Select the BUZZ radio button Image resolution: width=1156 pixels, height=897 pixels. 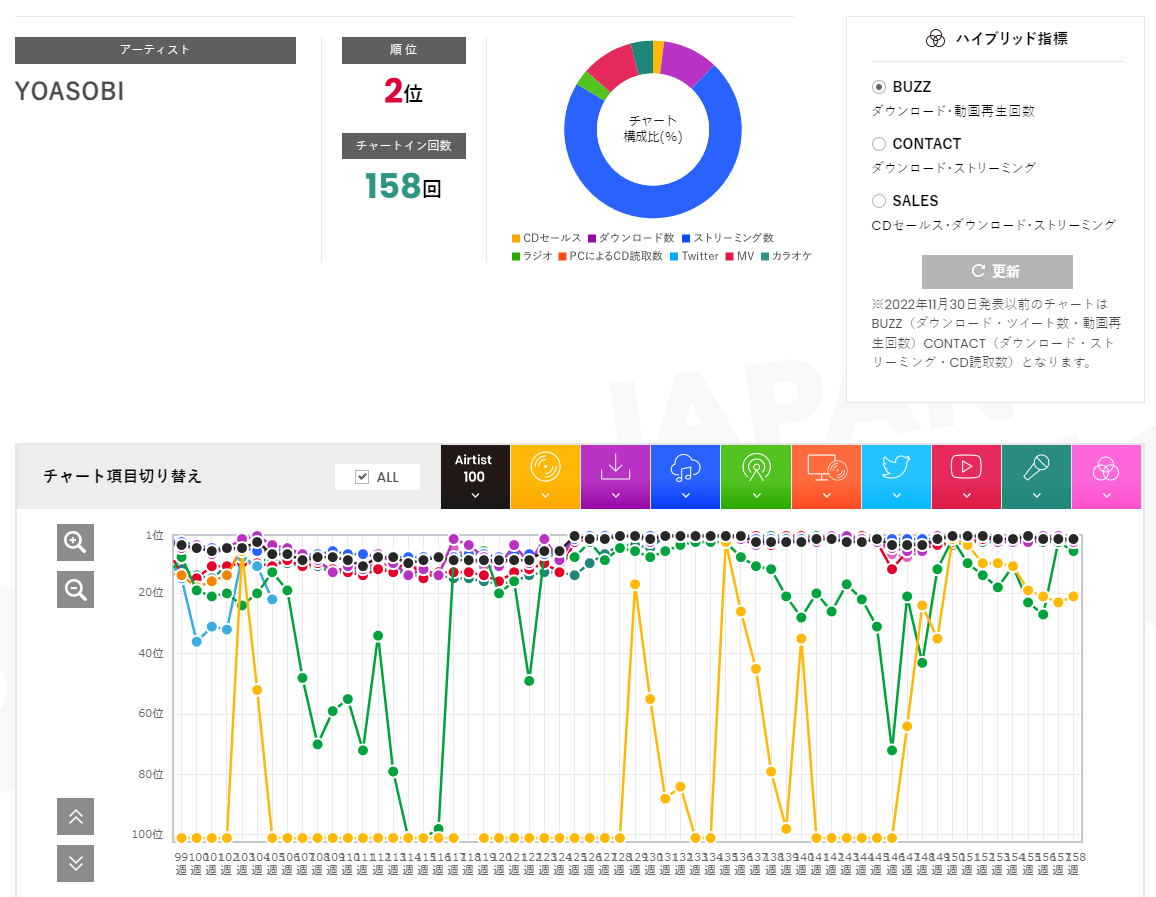879,87
